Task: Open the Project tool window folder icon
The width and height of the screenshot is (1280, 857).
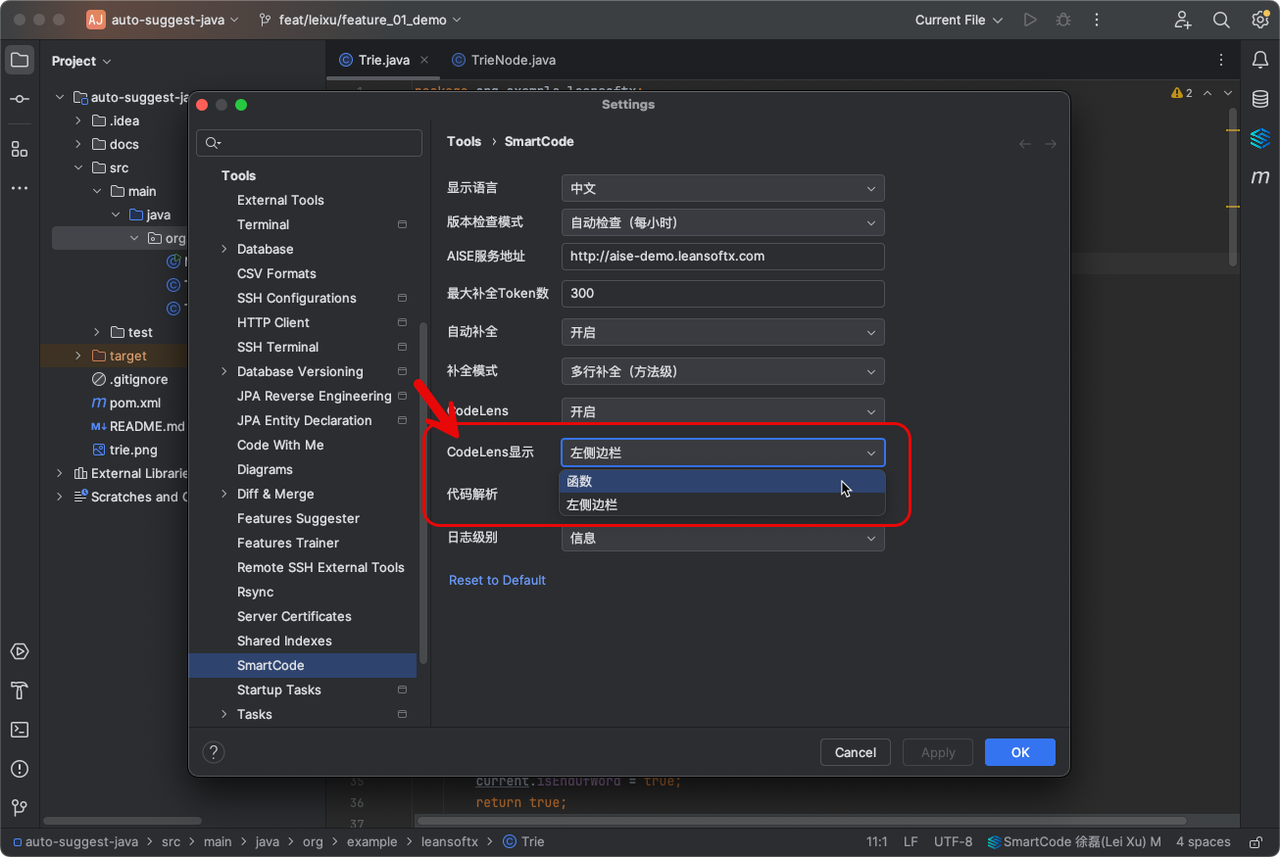Action: coord(19,60)
